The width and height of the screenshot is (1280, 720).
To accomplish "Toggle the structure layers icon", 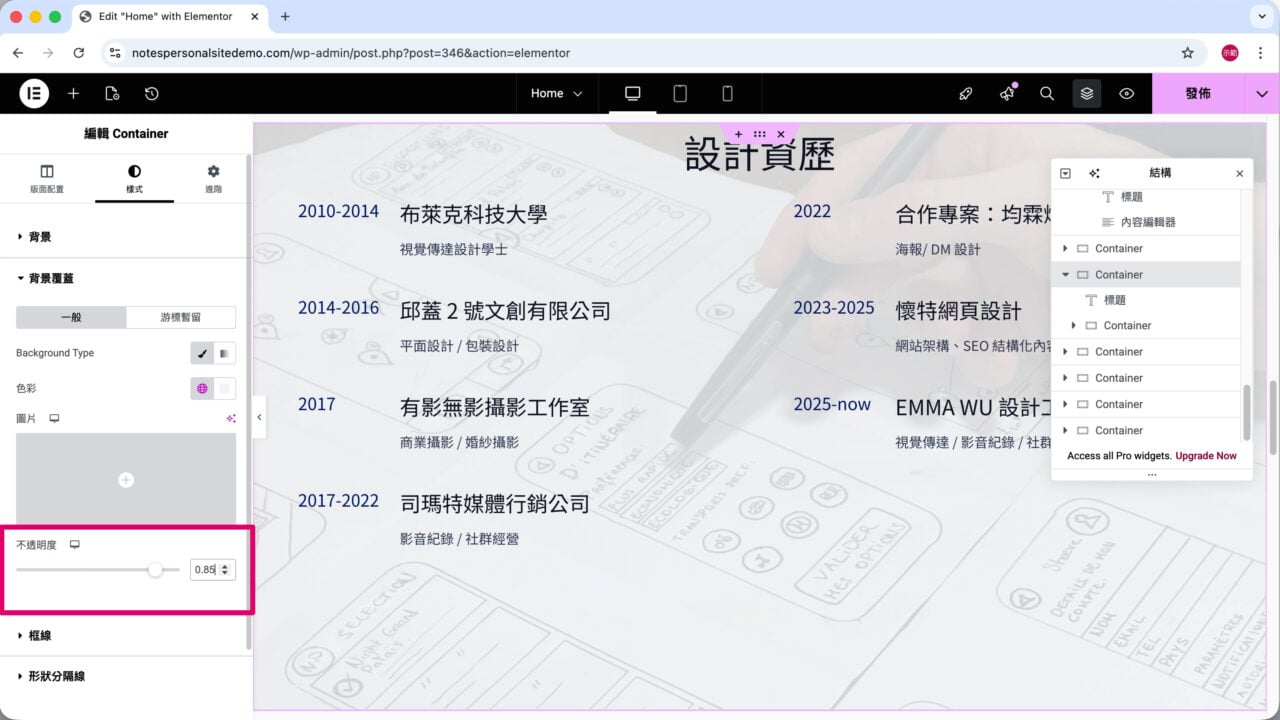I will tap(1087, 93).
